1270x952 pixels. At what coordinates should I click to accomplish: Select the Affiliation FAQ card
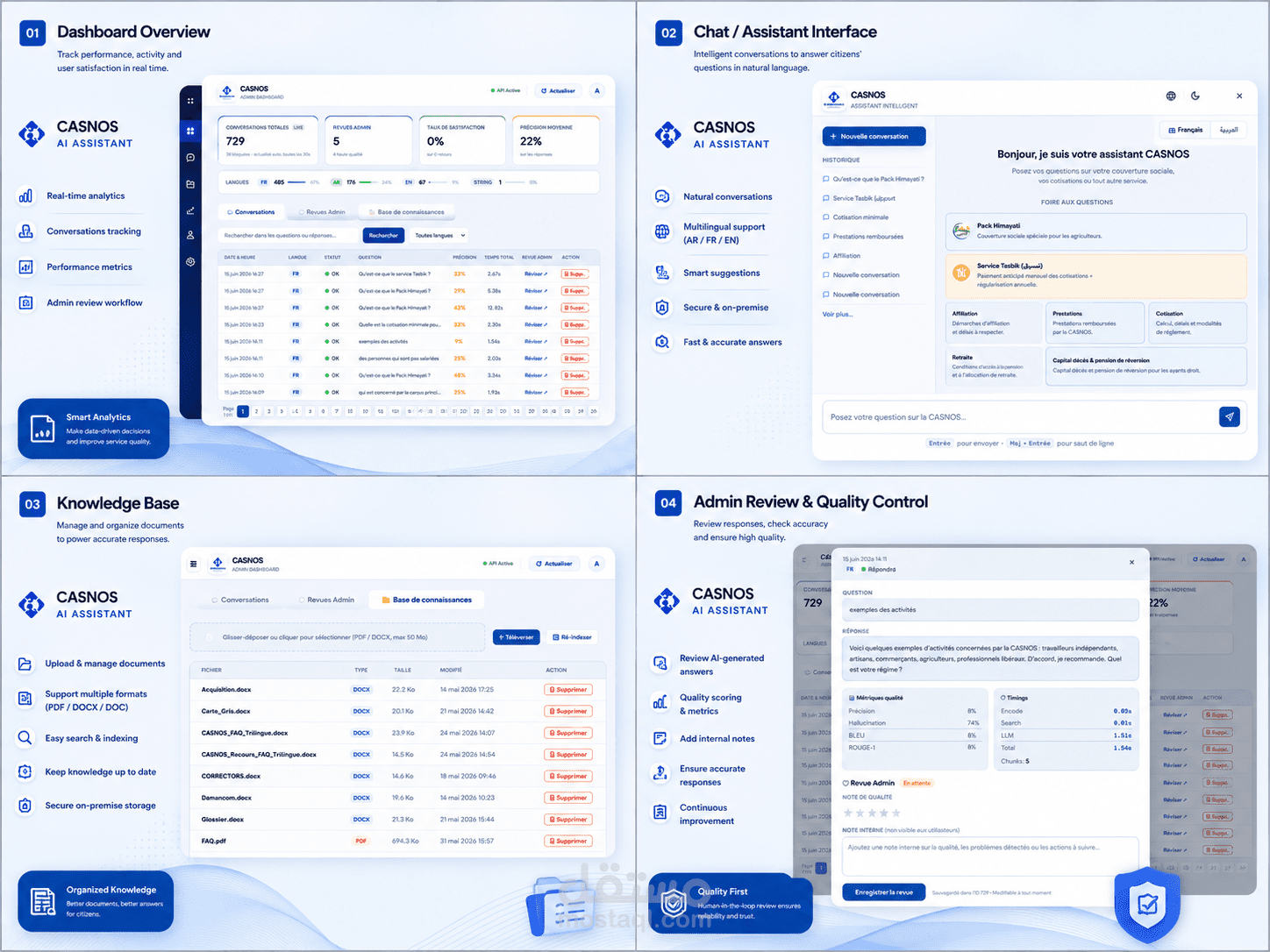click(994, 322)
